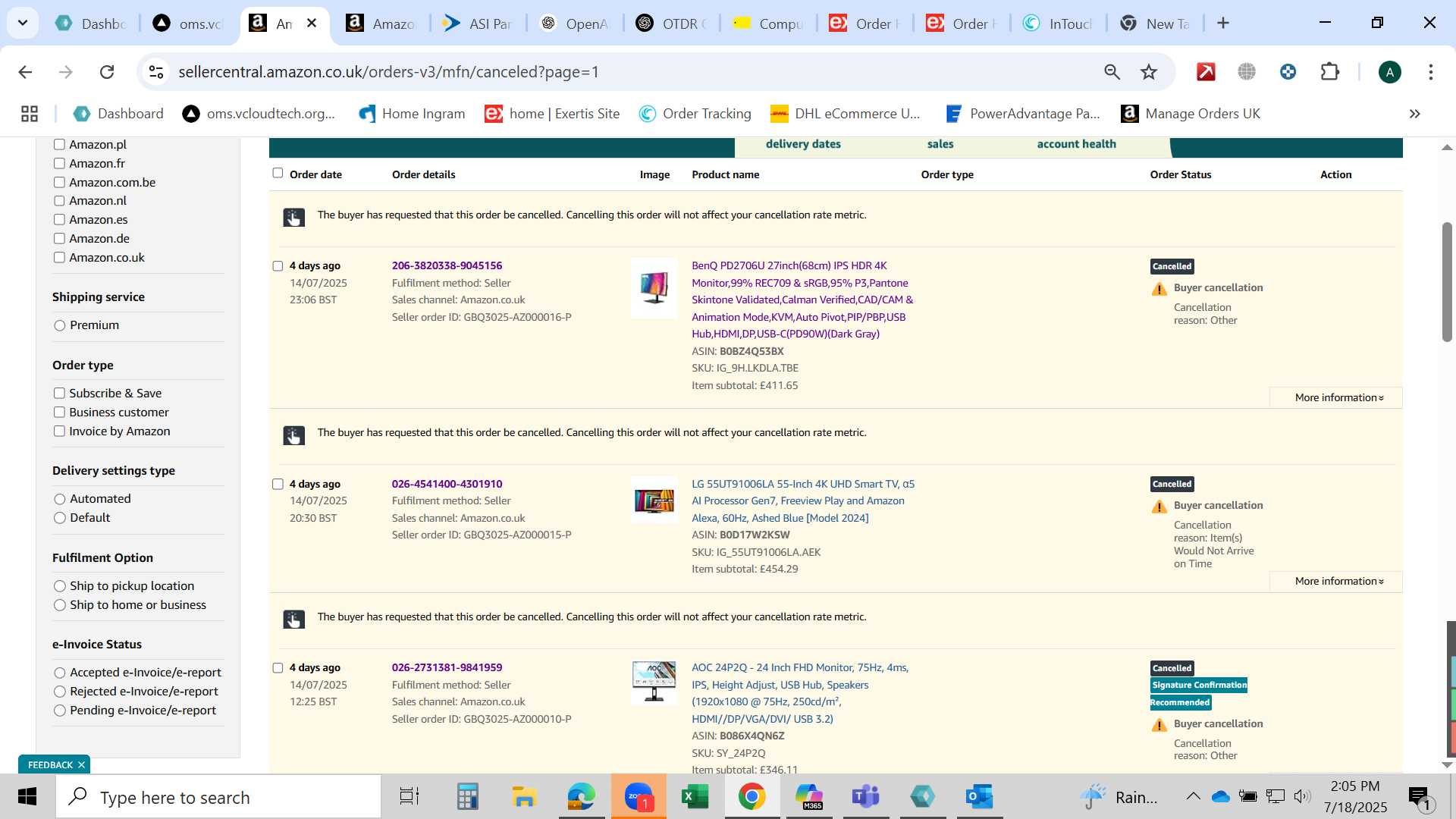Viewport: 1456px width, 819px height.
Task: Open Manage Orders UK bookmark
Action: pyautogui.click(x=1191, y=114)
